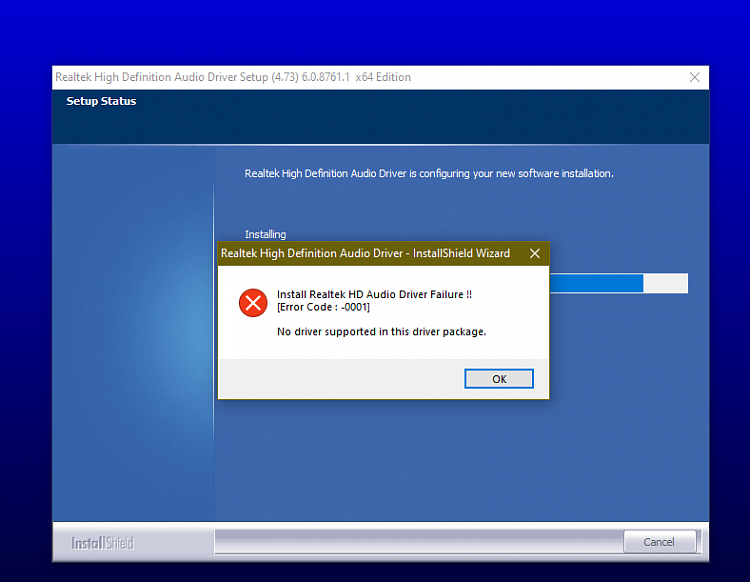
Task: Click the red error icon
Action: pos(253,303)
